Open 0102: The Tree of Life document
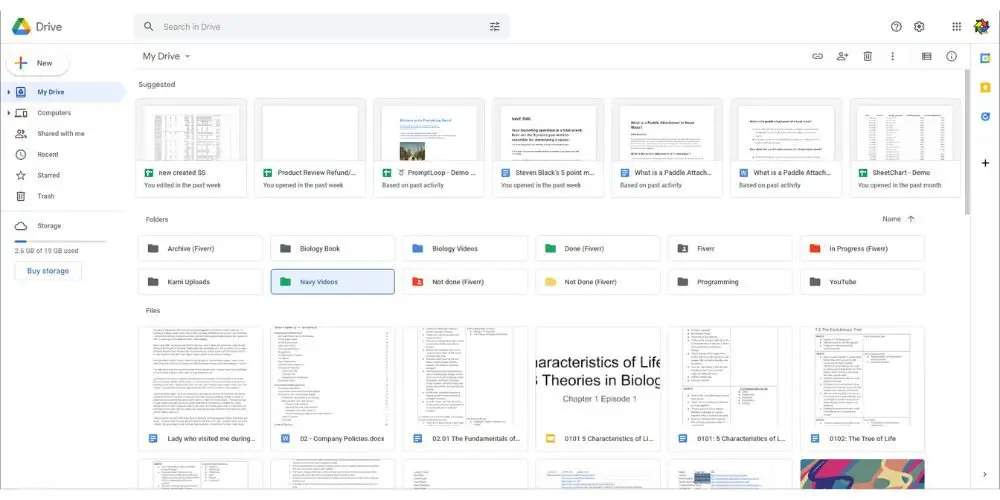This screenshot has width=1000, height=500. tap(862, 389)
